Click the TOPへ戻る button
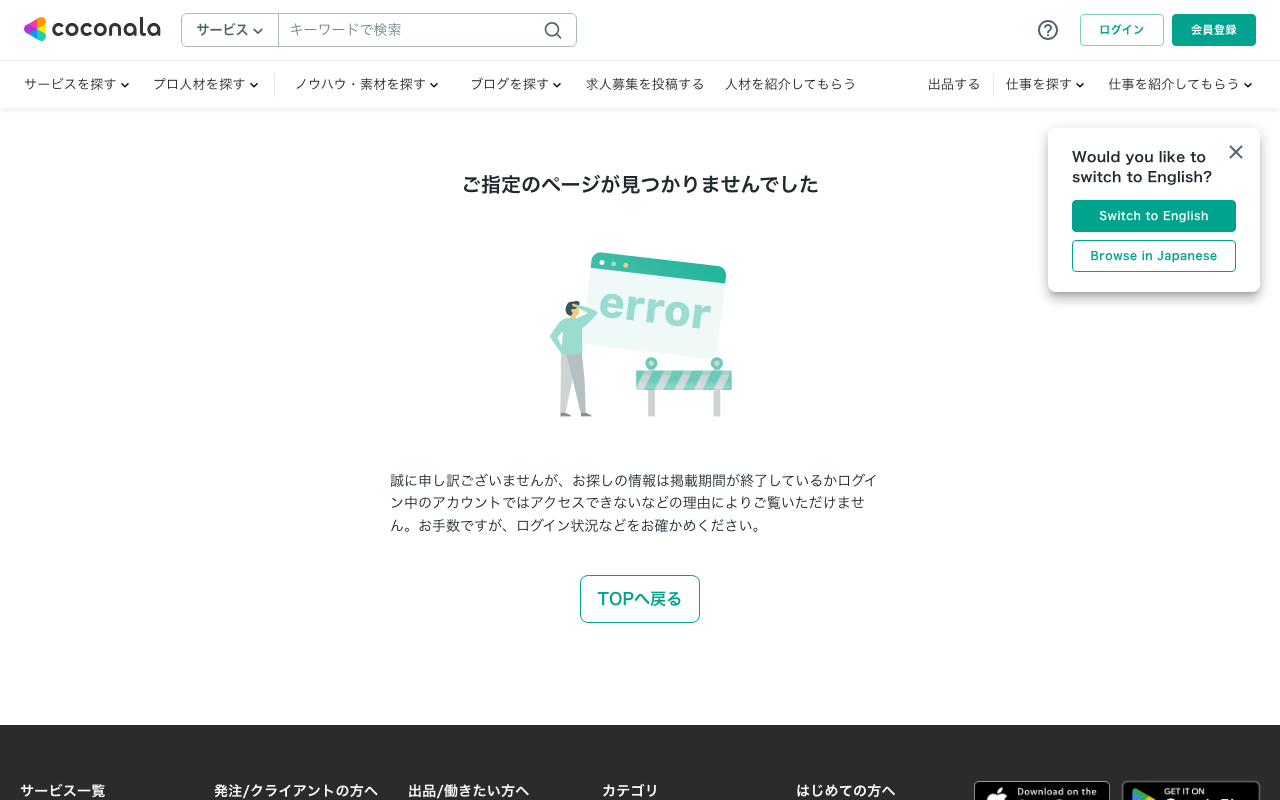This screenshot has height=800, width=1280. tap(640, 599)
